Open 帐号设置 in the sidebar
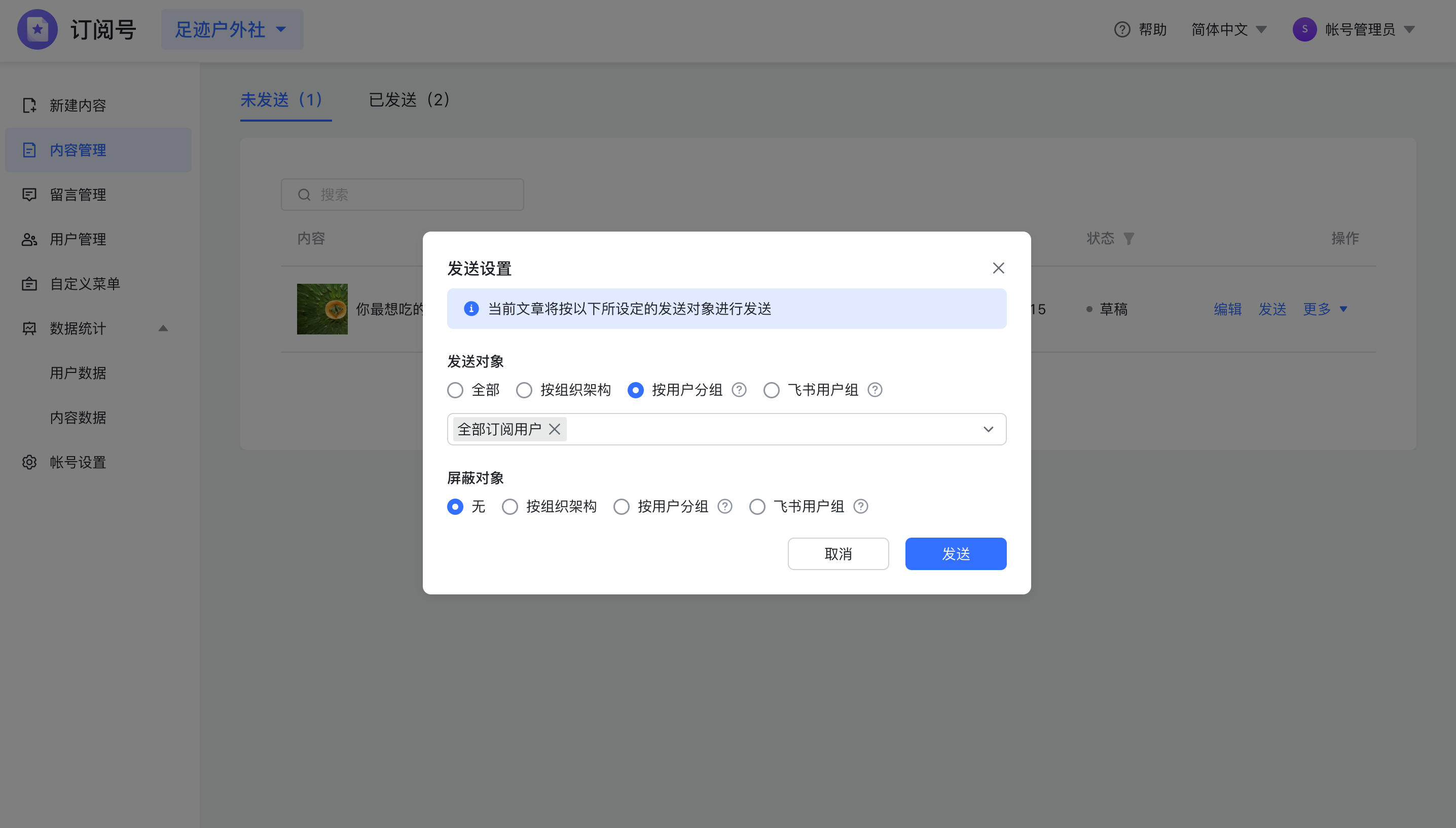Viewport: 1456px width, 828px height. [x=98, y=462]
